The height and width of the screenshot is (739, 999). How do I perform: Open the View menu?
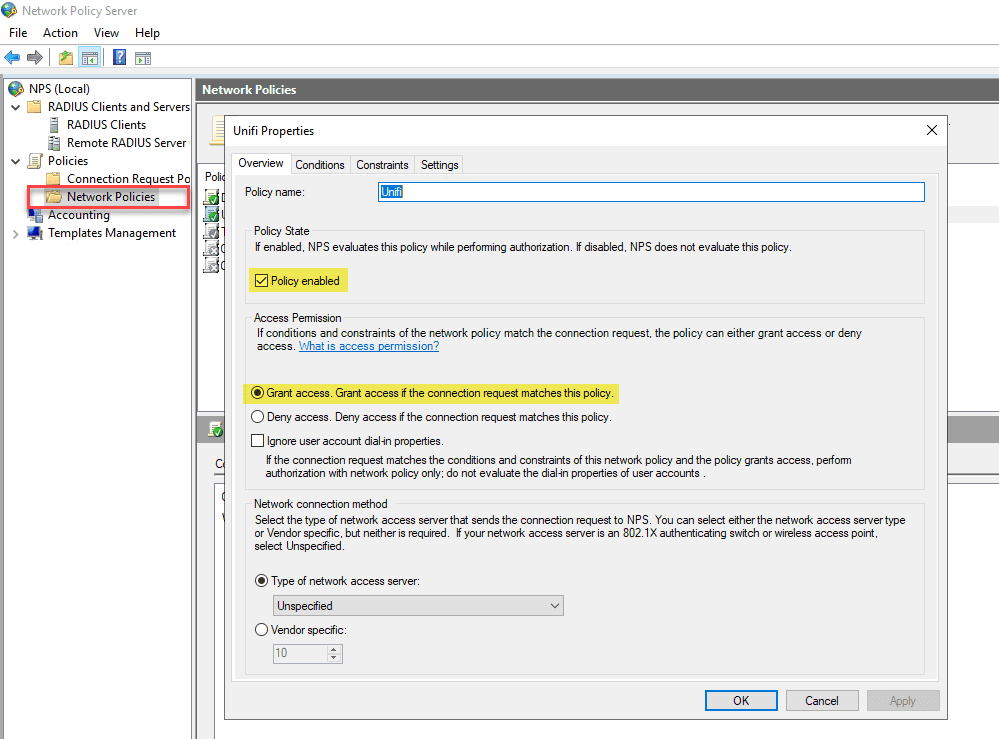pos(106,32)
